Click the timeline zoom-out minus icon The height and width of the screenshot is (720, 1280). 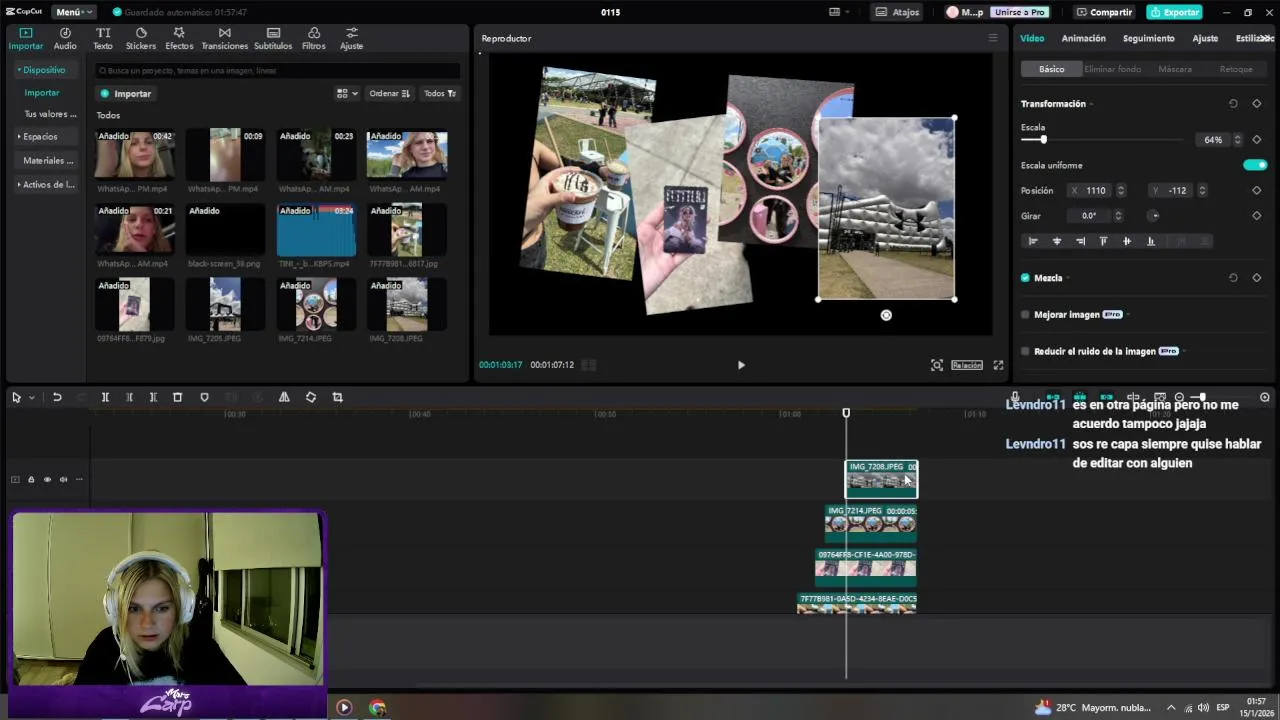pyautogui.click(x=1179, y=397)
